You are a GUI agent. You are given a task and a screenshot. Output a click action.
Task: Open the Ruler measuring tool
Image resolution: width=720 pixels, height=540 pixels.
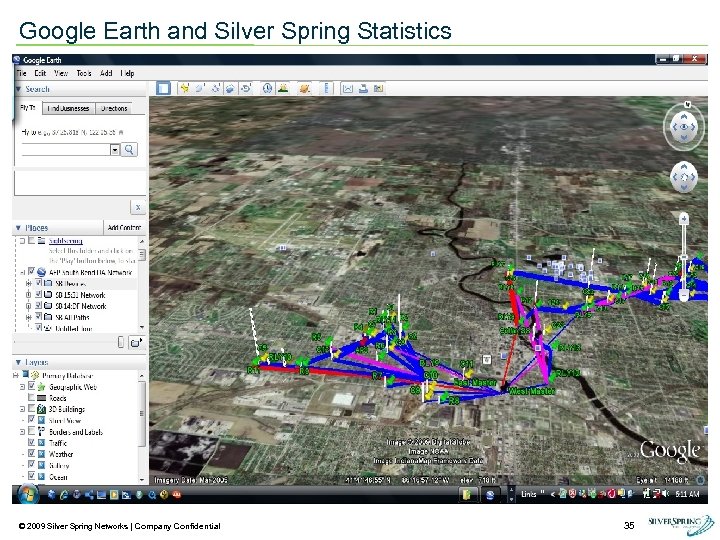coord(326,88)
